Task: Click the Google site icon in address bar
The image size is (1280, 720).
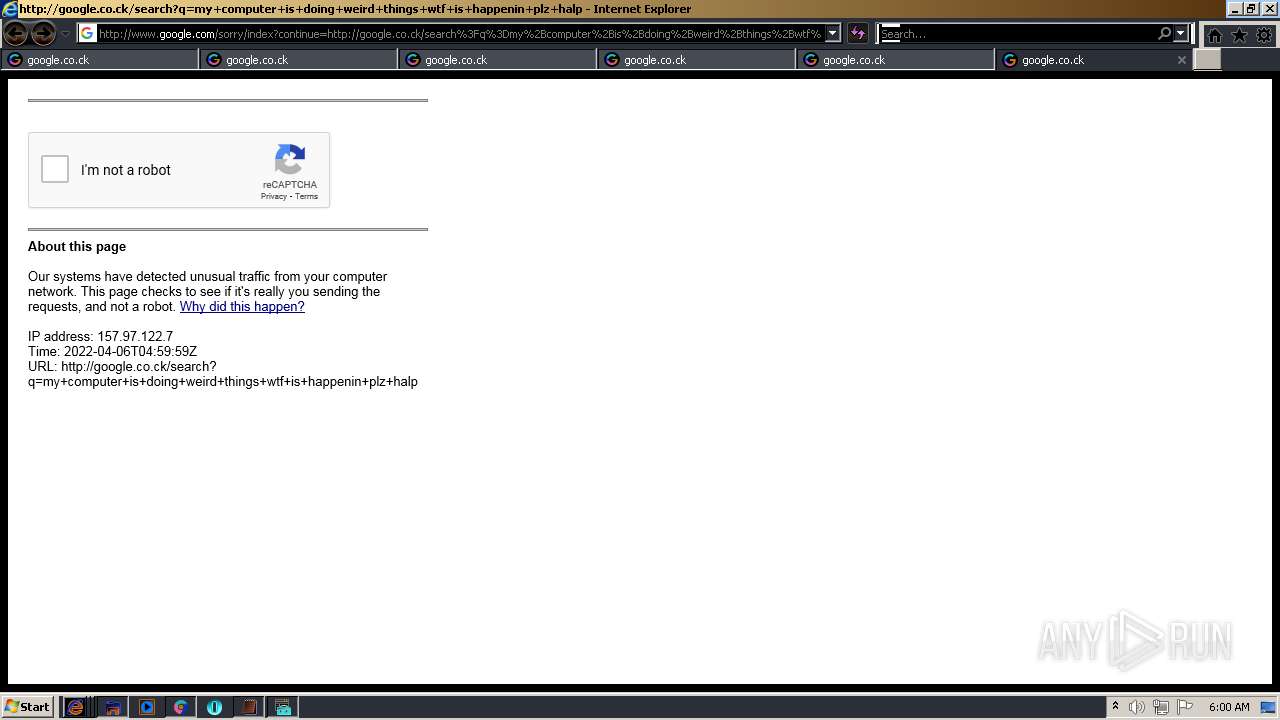Action: point(87,33)
